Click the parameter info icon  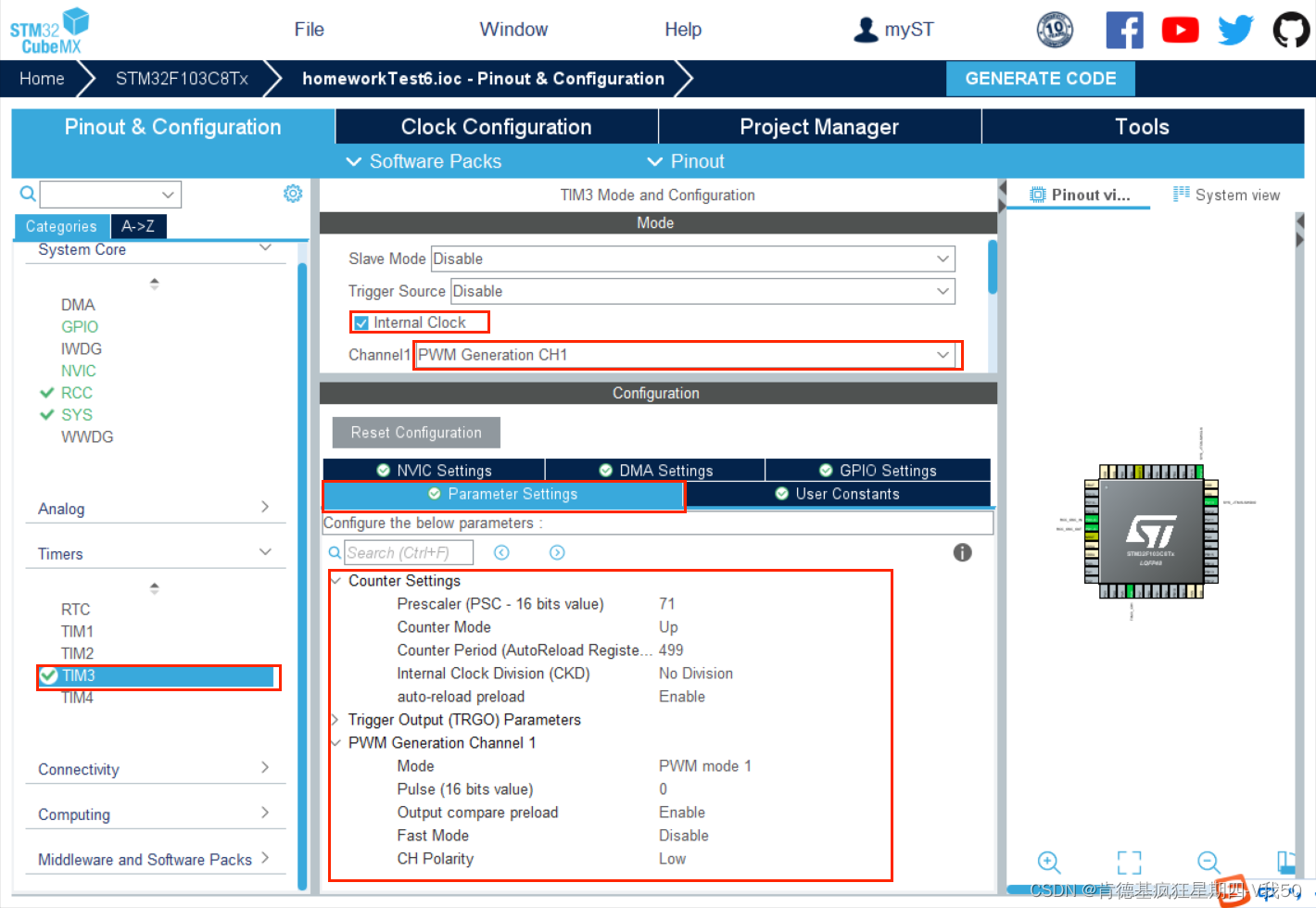[963, 553]
